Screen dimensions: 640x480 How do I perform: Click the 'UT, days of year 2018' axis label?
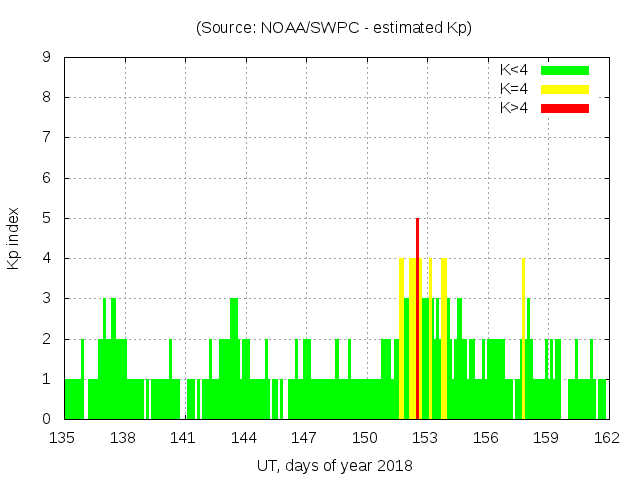coord(333,466)
